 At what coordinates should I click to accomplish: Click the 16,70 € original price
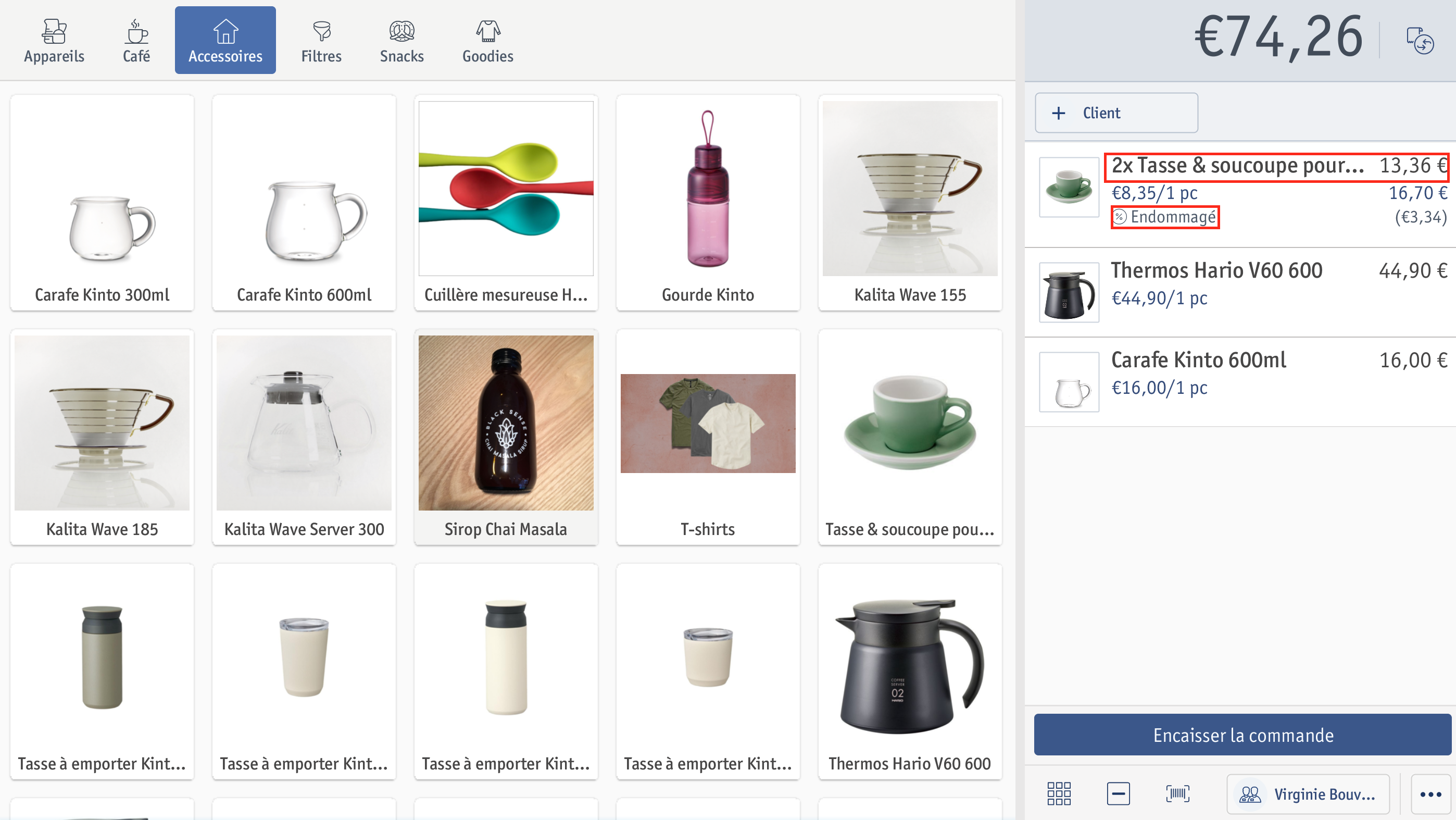(1417, 193)
